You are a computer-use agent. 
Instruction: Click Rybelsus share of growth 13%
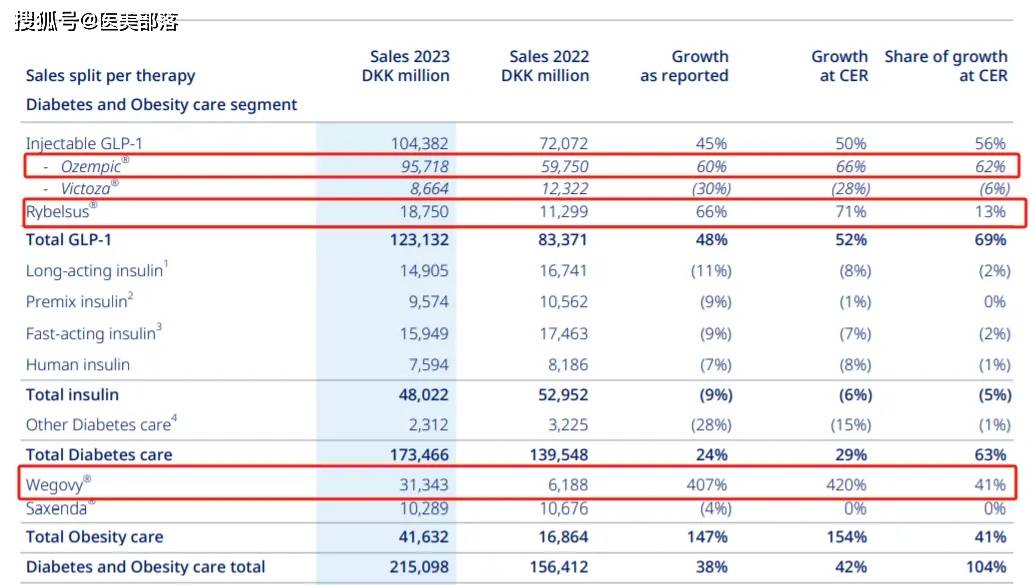point(990,211)
